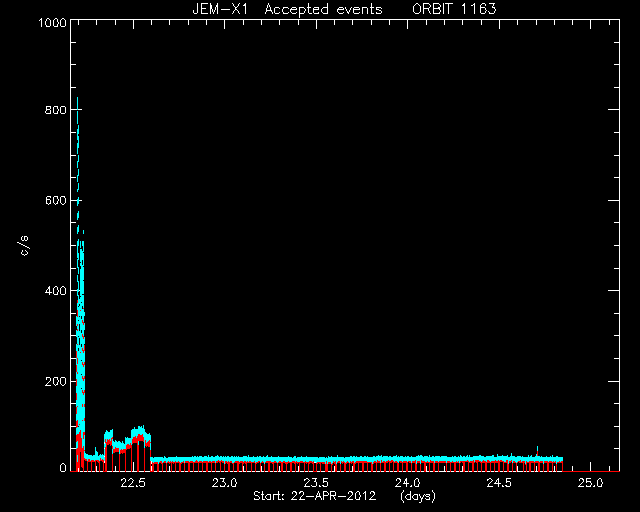The image size is (640, 512).
Task: Click the 25.0 x-axis tick label
Action: pyautogui.click(x=590, y=483)
